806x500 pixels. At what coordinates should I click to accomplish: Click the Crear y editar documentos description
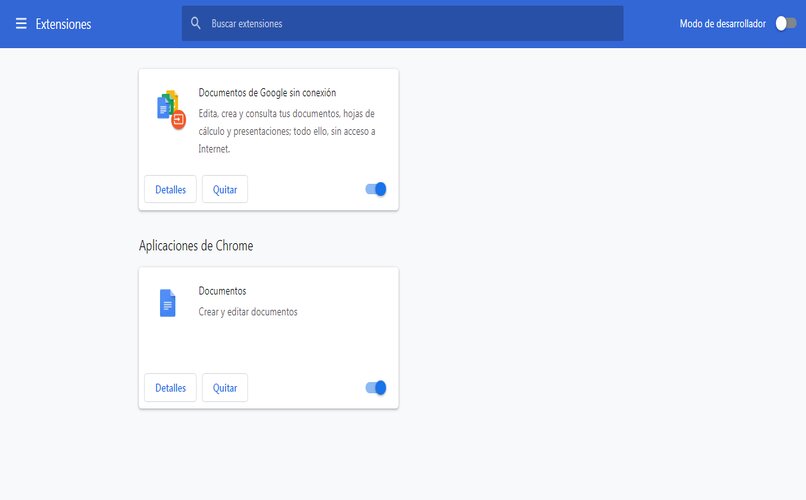pyautogui.click(x=248, y=311)
